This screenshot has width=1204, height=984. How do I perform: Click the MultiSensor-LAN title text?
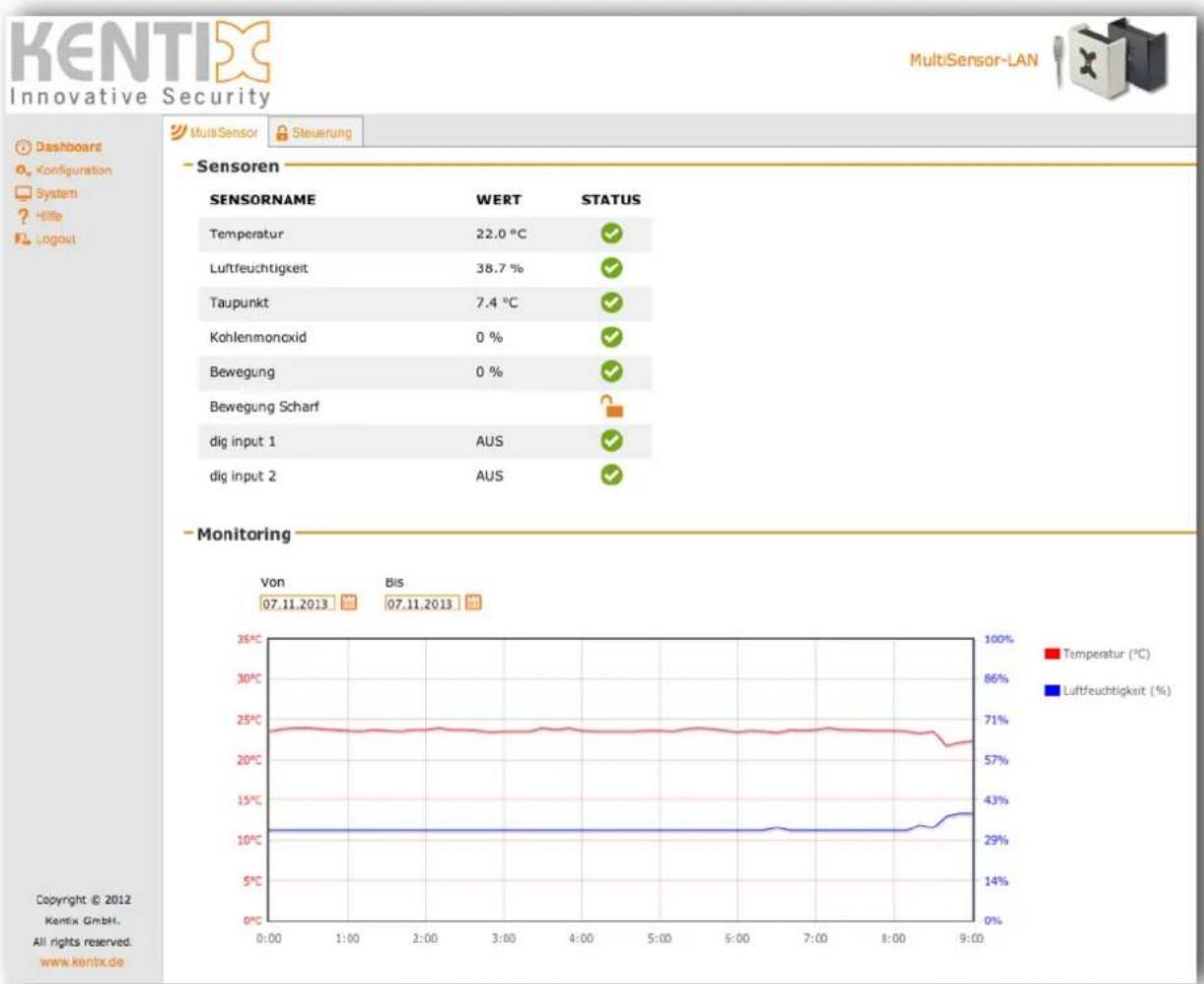pos(973,61)
